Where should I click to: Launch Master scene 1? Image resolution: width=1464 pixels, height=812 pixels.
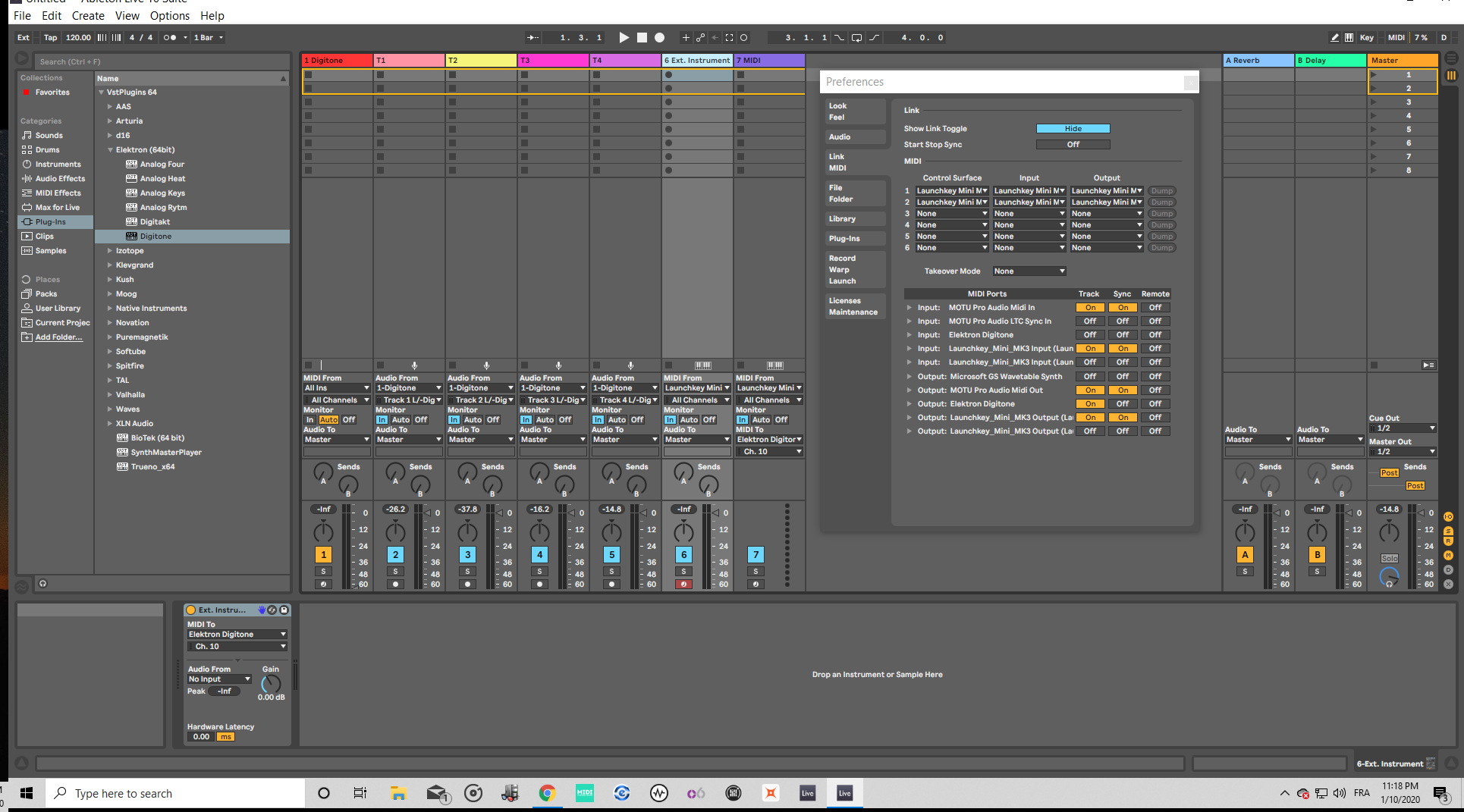[x=1374, y=74]
